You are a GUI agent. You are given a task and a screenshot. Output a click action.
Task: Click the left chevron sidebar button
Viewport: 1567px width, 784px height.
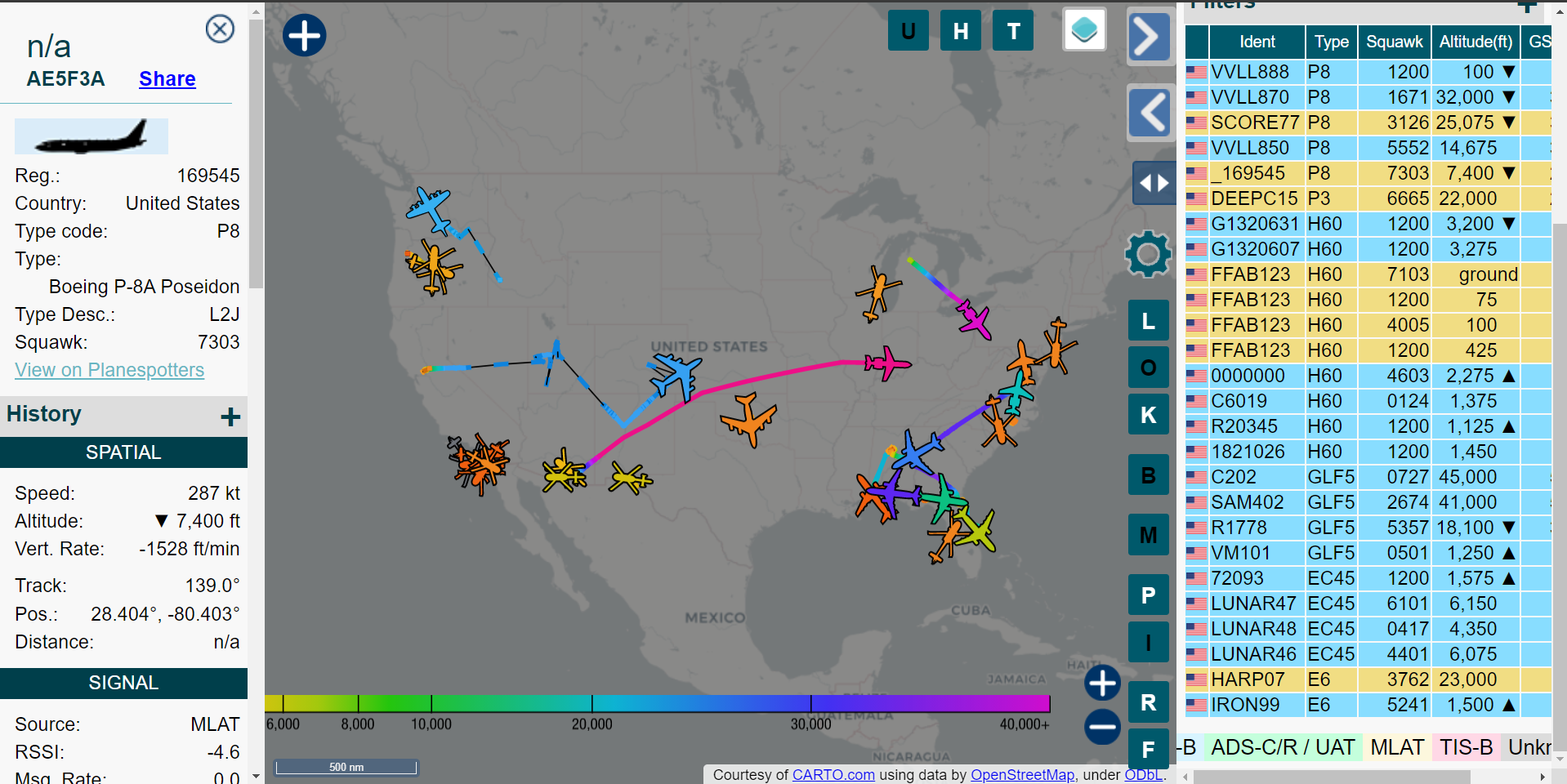click(1151, 113)
